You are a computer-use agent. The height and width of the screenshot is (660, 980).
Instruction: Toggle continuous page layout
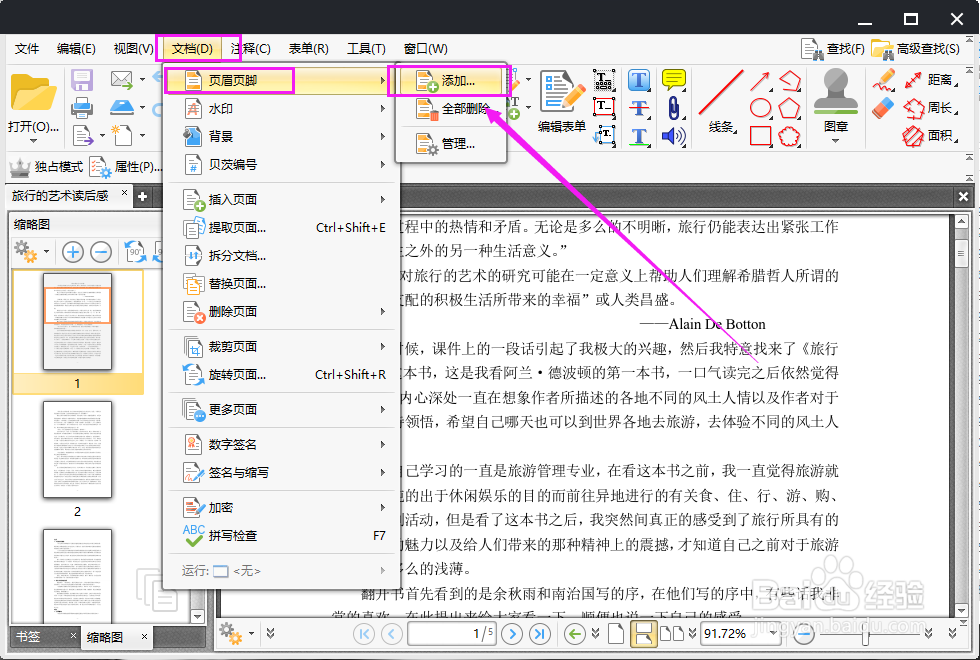(x=643, y=634)
